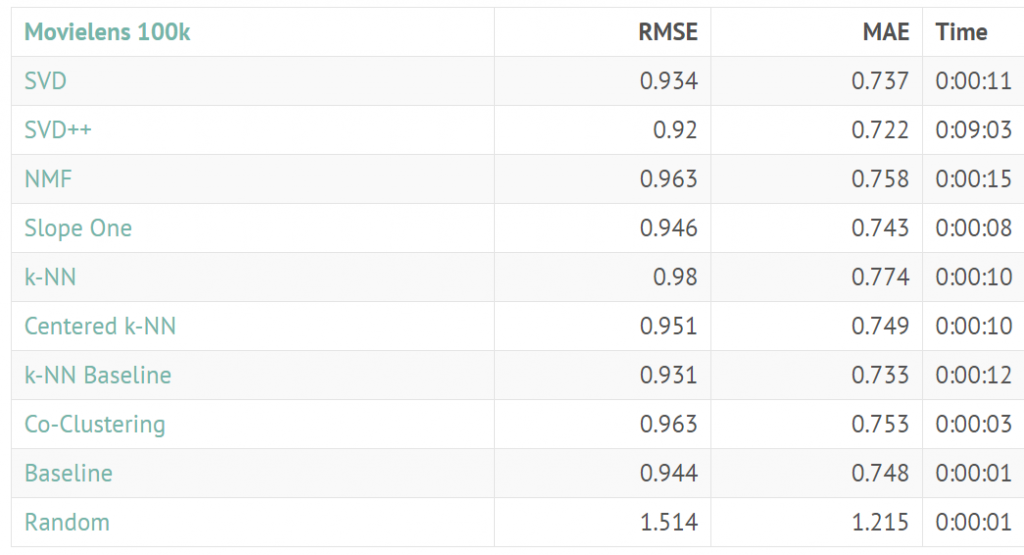Select the SVD++ time 0:09:03
1024x555 pixels.
[x=974, y=130]
